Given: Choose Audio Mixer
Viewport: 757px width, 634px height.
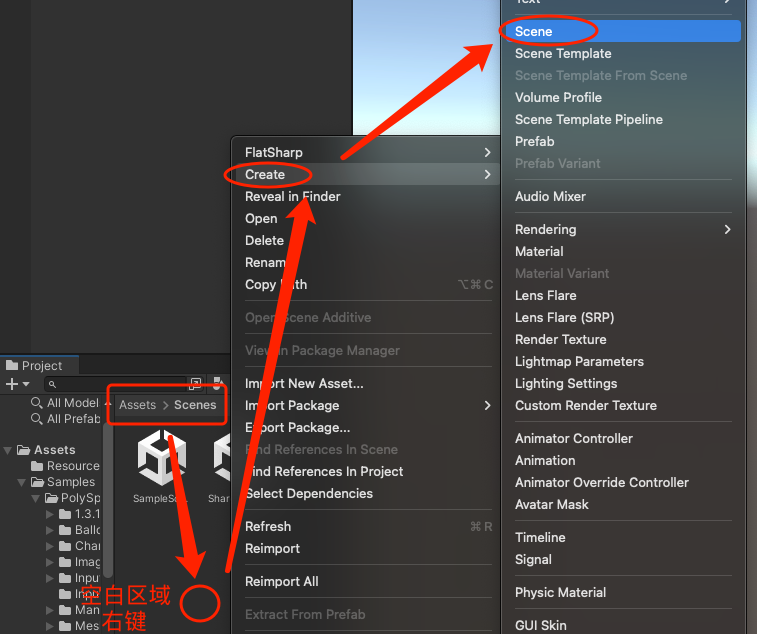Looking at the screenshot, I should point(622,197).
